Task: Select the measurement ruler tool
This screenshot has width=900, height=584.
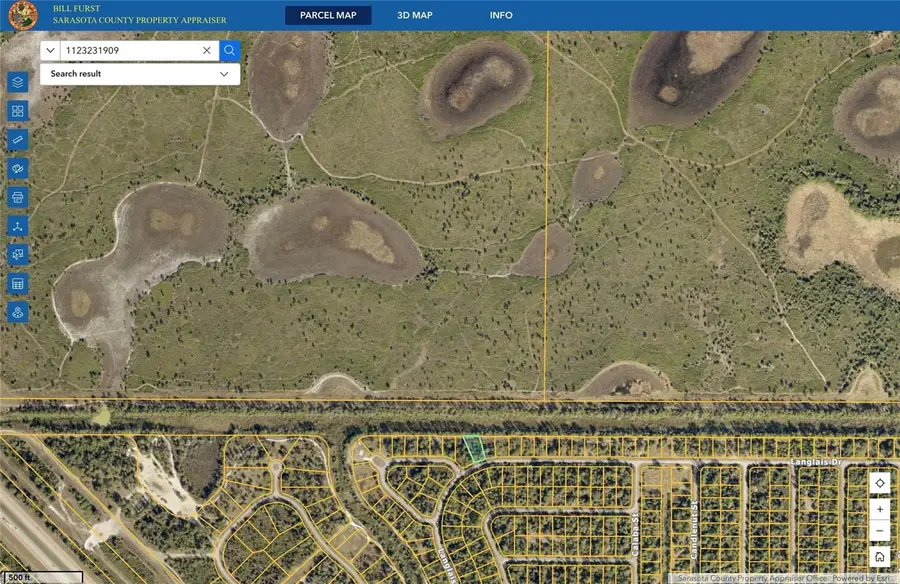Action: pyautogui.click(x=18, y=140)
